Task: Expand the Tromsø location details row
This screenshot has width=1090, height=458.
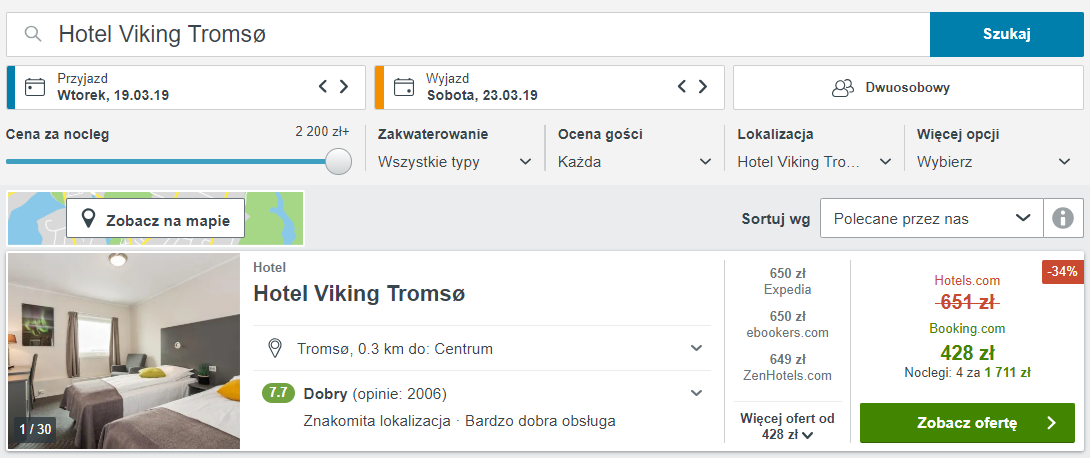Action: point(482,348)
